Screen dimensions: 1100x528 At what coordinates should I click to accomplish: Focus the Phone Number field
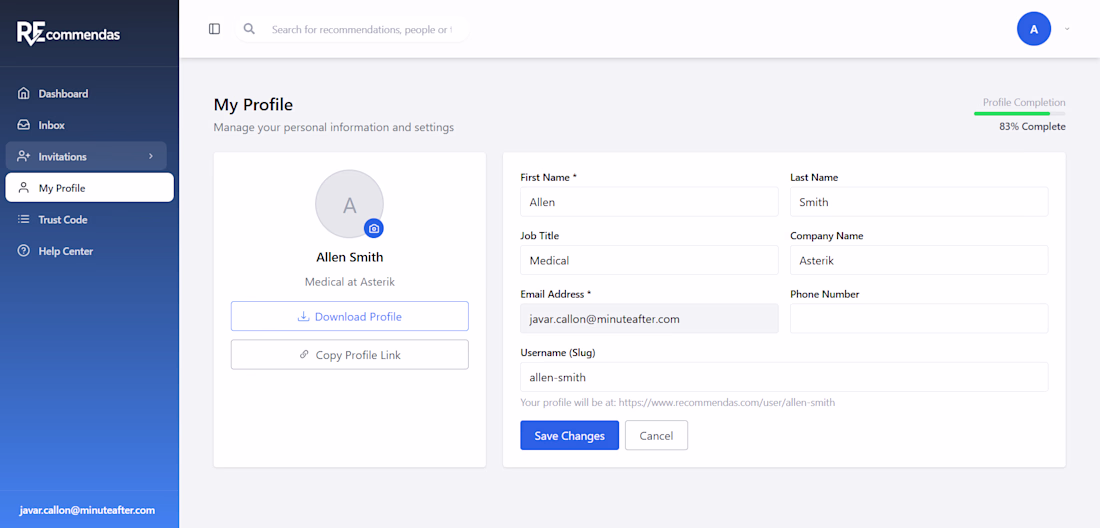tap(918, 319)
